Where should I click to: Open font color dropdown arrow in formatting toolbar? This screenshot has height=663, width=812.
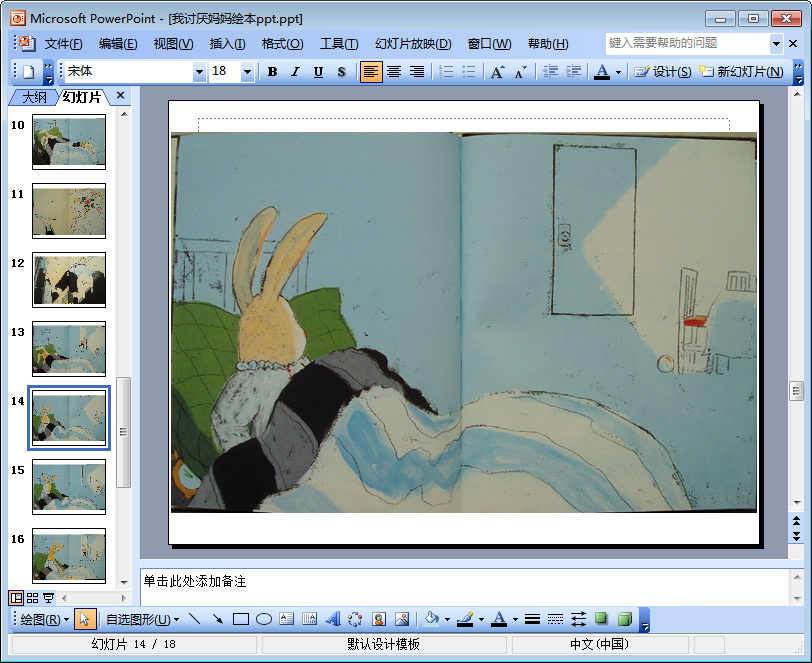tap(618, 72)
